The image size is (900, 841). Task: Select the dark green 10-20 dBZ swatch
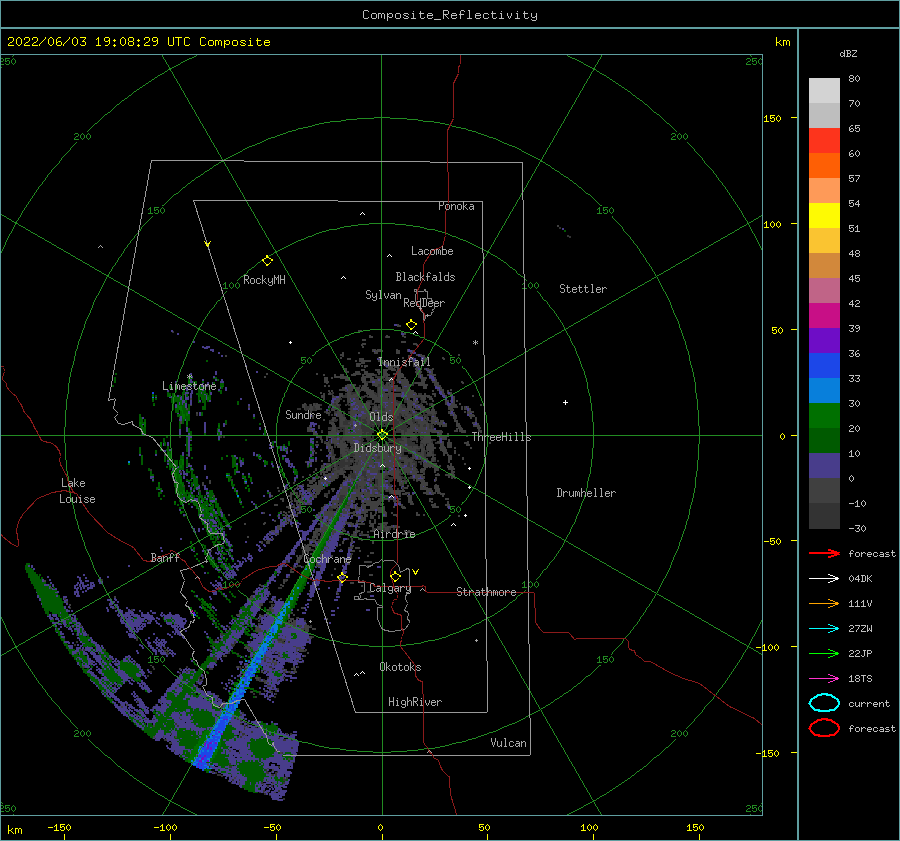point(824,441)
